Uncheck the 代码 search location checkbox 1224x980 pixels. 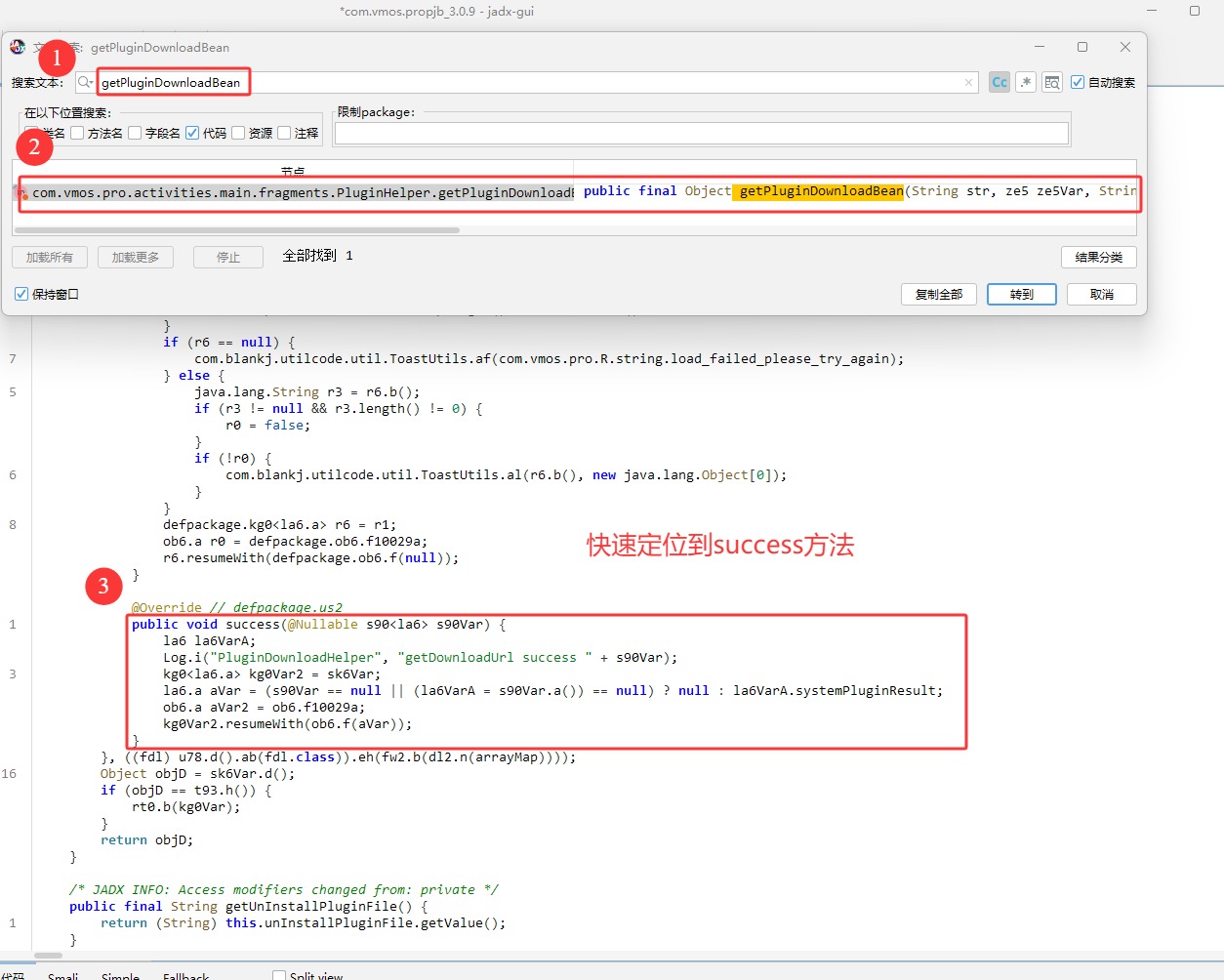[192, 133]
